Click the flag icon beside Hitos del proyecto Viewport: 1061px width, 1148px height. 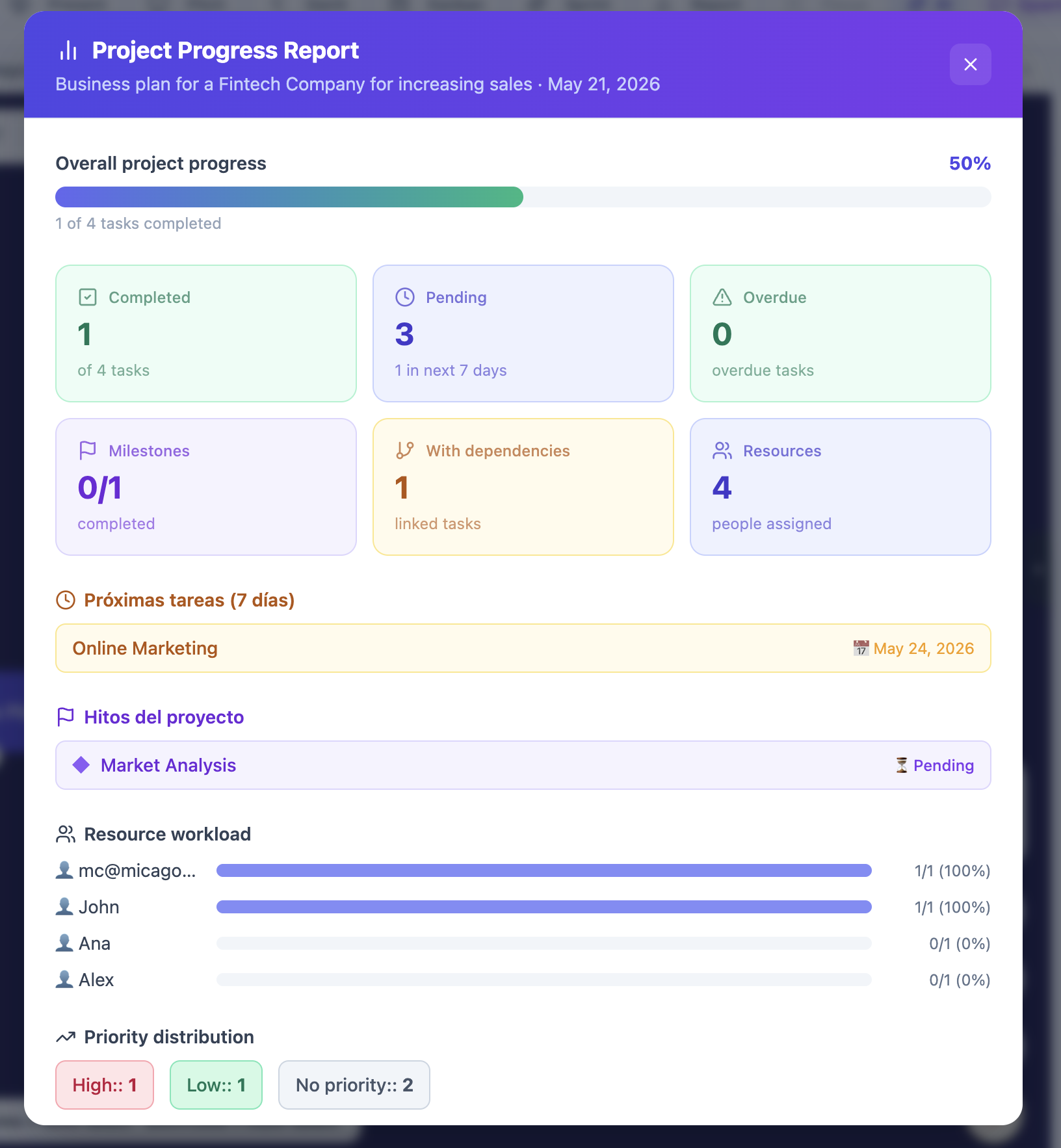(66, 717)
